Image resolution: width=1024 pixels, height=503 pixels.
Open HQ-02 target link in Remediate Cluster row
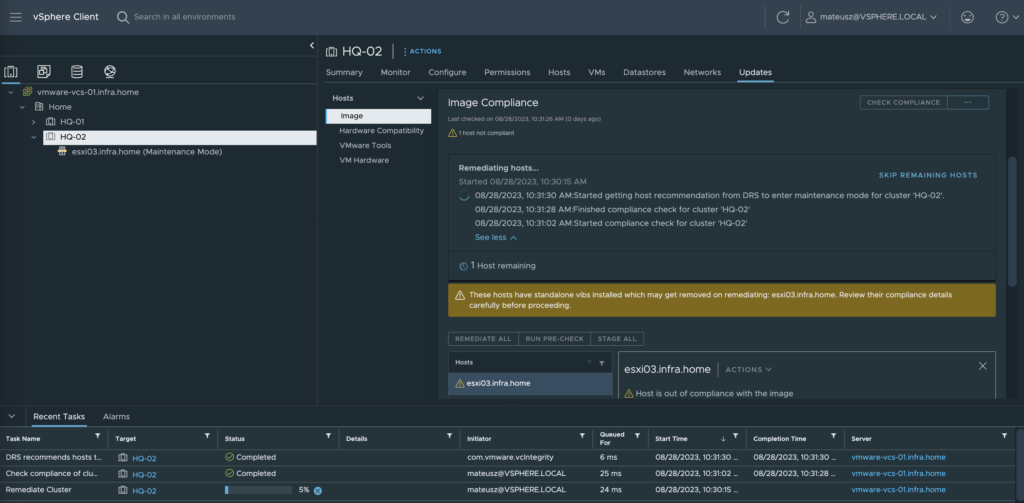144,491
